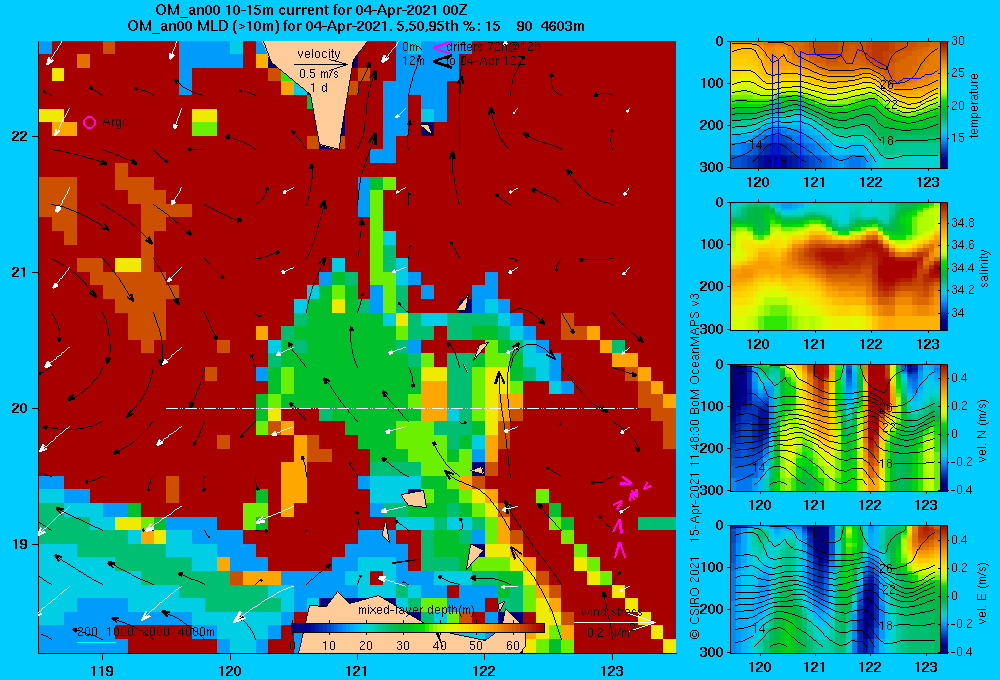This screenshot has height=680, width=1000.
Task: Click the '0.5 m/s' scale text
Action: pyautogui.click(x=319, y=74)
